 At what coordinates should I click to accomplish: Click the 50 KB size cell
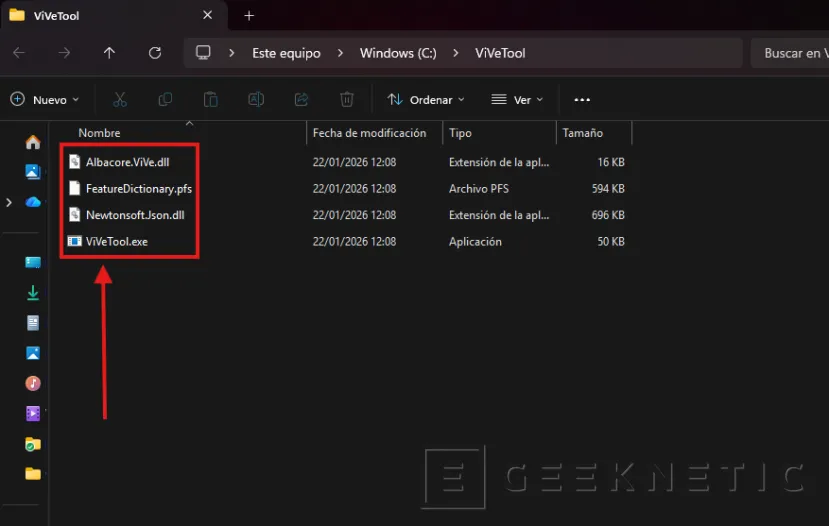click(611, 242)
